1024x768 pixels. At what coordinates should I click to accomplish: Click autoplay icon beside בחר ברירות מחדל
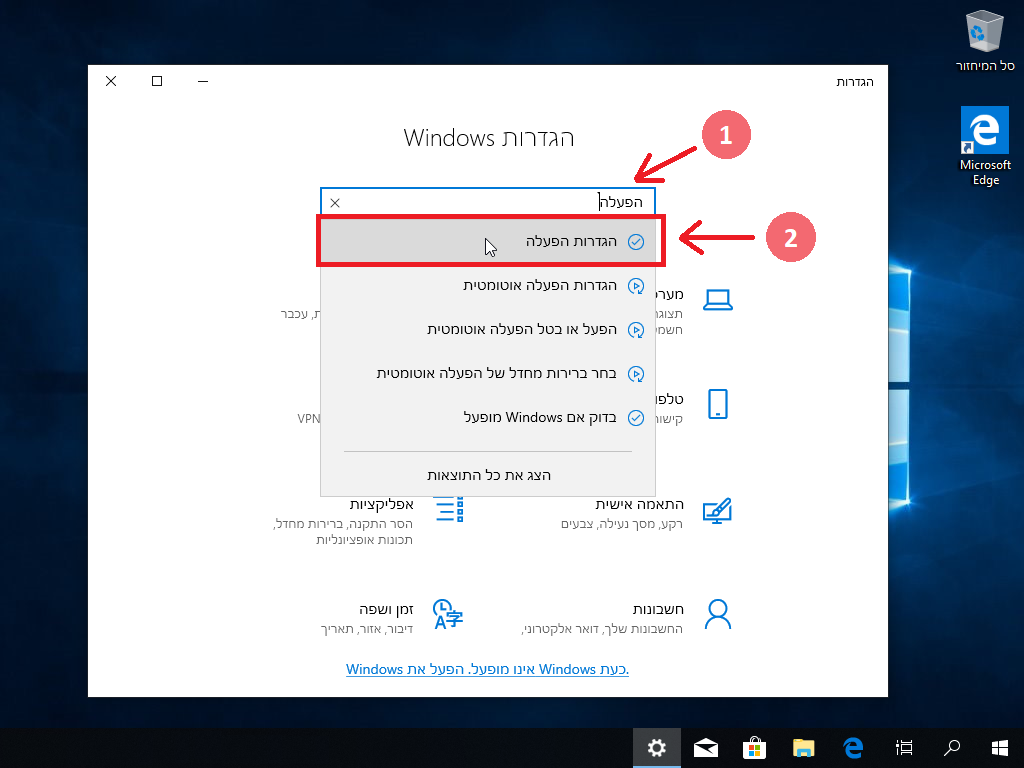coord(635,374)
